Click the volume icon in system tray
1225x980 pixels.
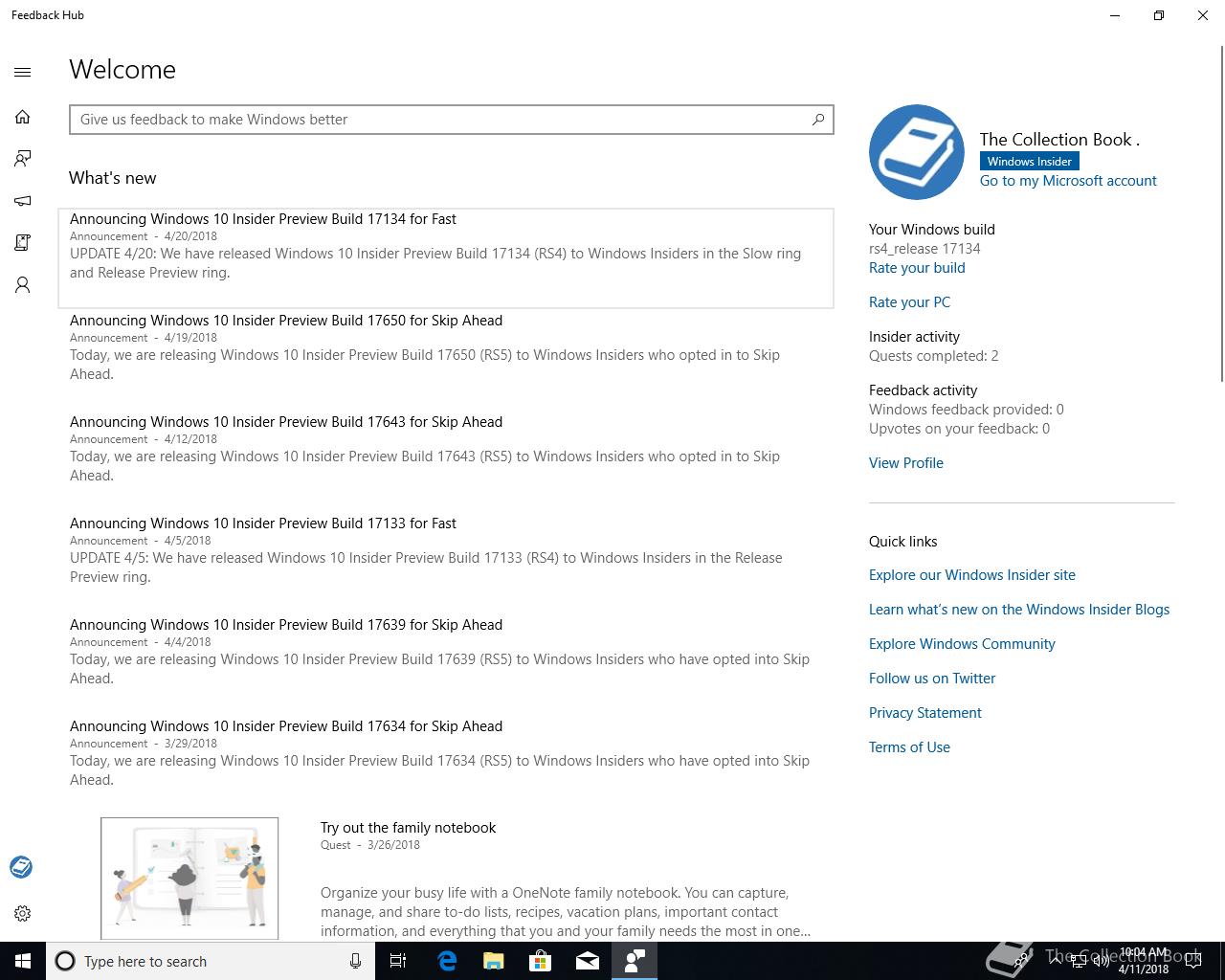coord(1100,961)
